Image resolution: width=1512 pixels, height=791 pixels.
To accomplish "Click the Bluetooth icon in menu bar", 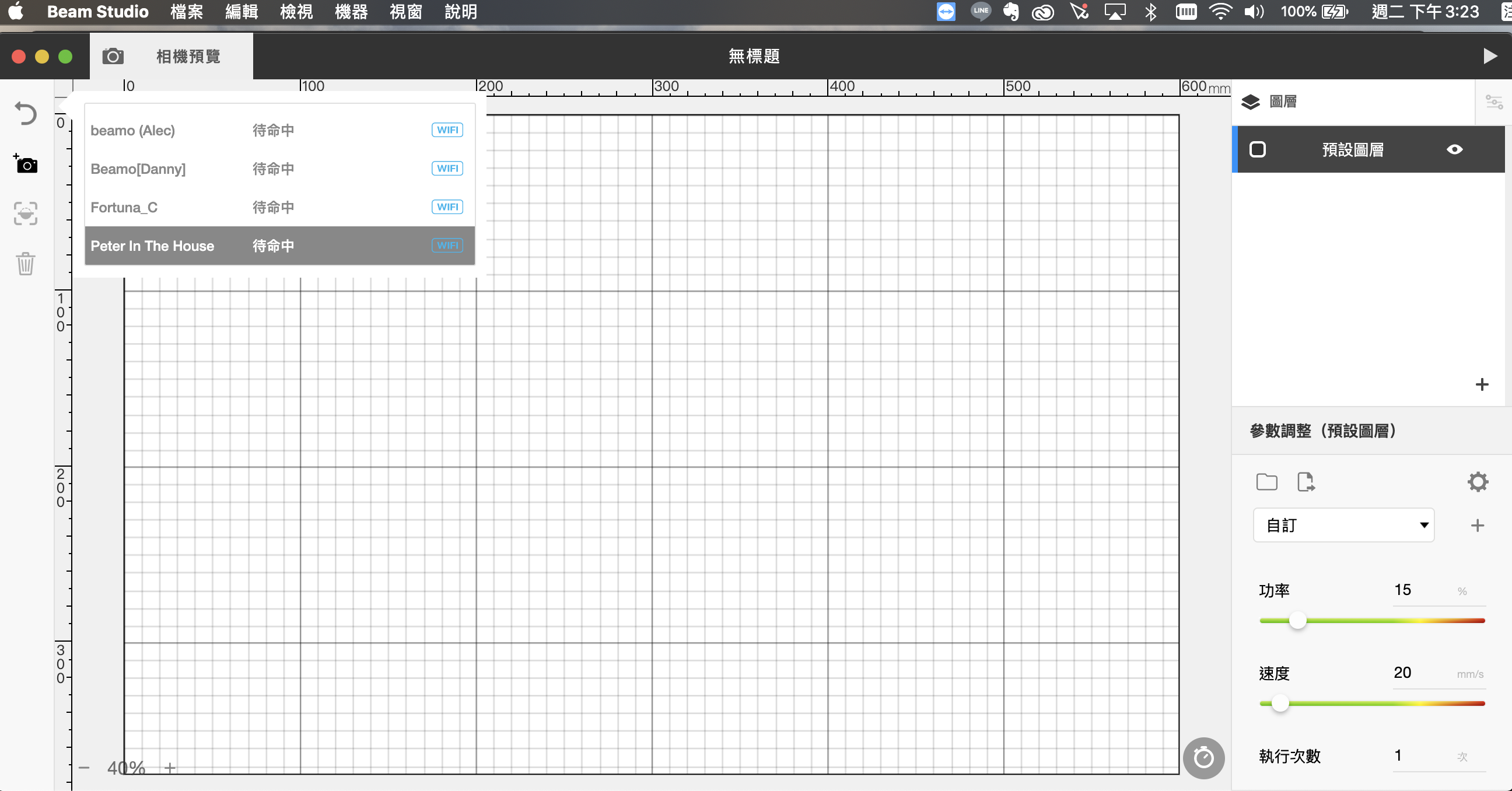I will click(1150, 11).
